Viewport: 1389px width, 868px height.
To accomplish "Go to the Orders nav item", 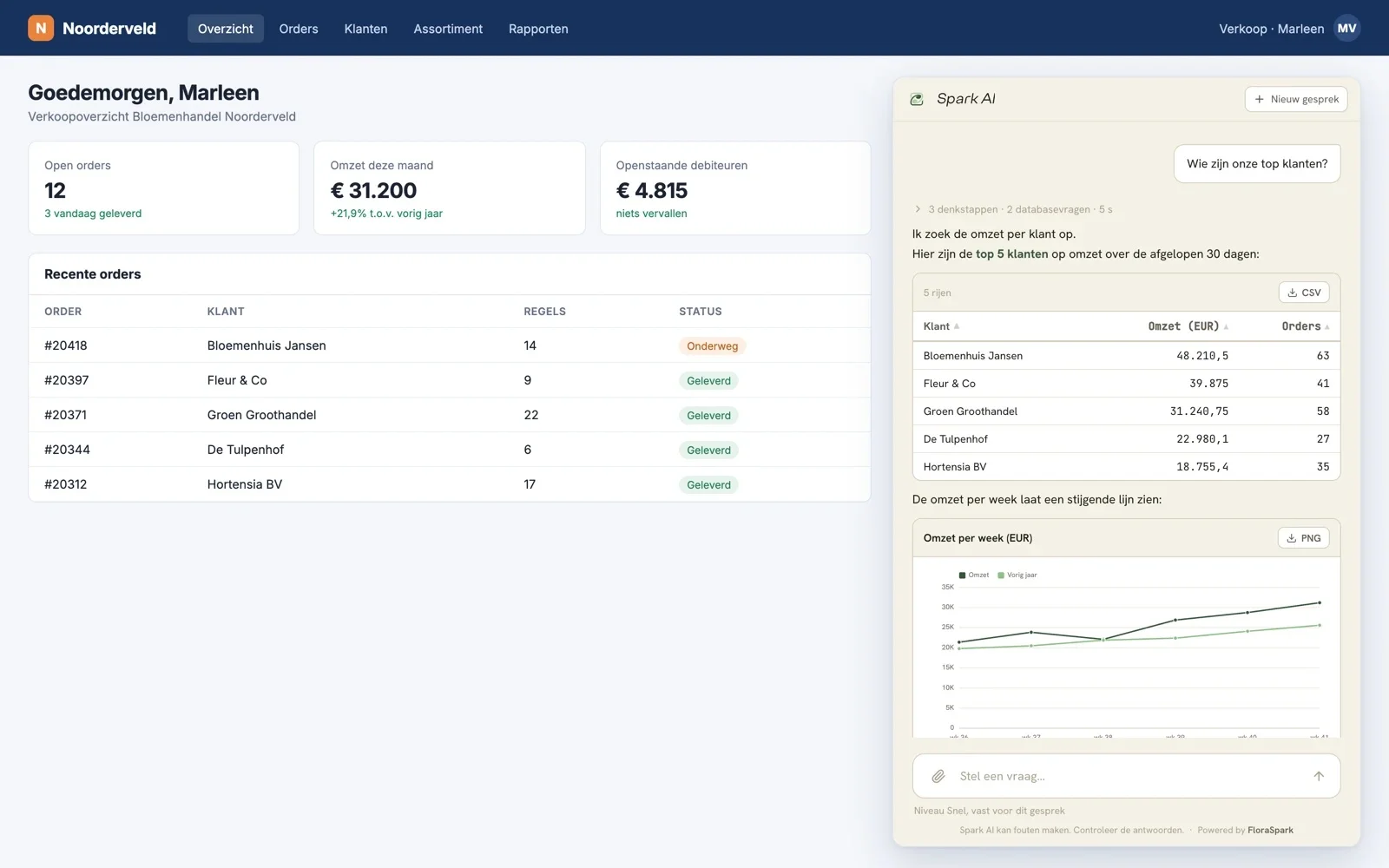I will click(x=299, y=29).
